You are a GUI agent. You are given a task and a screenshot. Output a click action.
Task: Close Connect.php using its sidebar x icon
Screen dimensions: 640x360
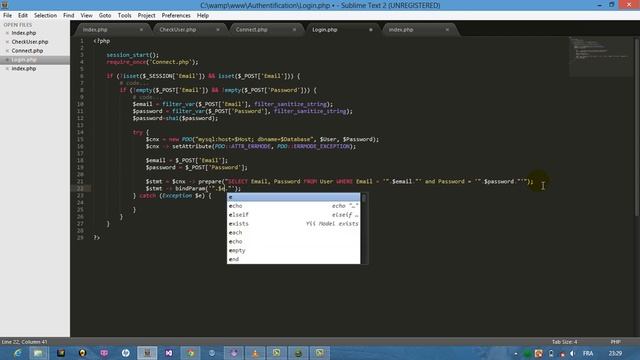7,51
